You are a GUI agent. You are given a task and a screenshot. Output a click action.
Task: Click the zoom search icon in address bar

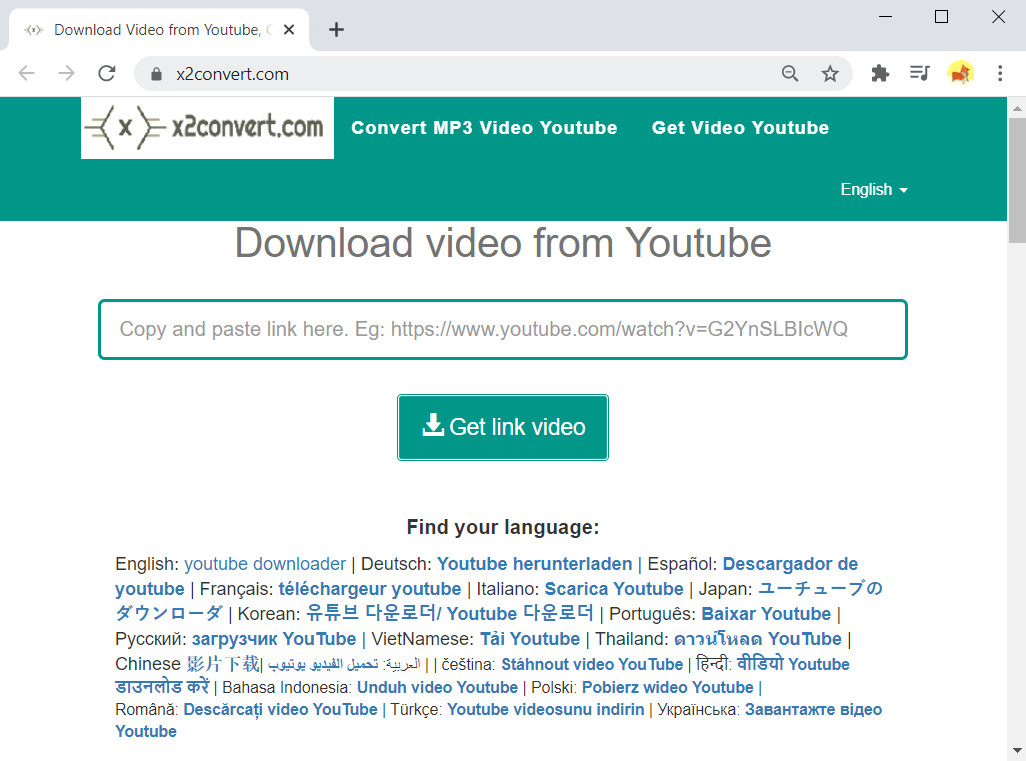tap(790, 73)
